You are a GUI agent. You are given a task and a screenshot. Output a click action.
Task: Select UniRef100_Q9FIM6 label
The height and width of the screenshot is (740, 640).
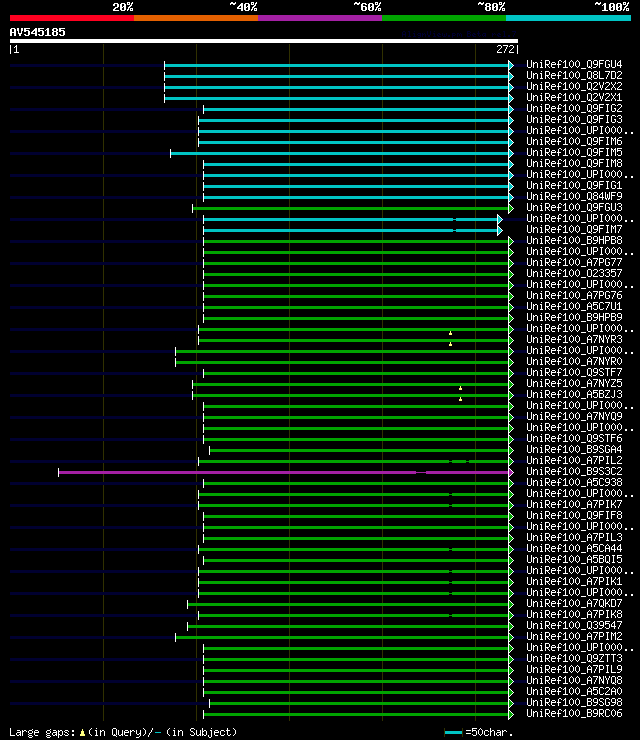pyautogui.click(x=574, y=142)
